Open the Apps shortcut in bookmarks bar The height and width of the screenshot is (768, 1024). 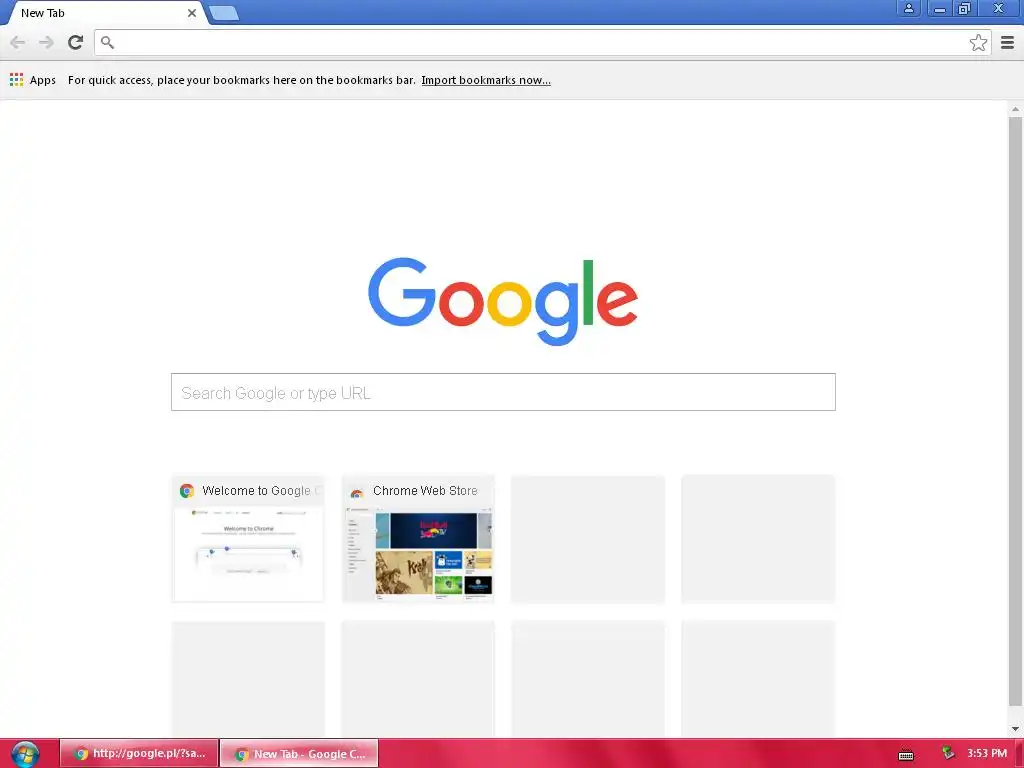point(33,80)
